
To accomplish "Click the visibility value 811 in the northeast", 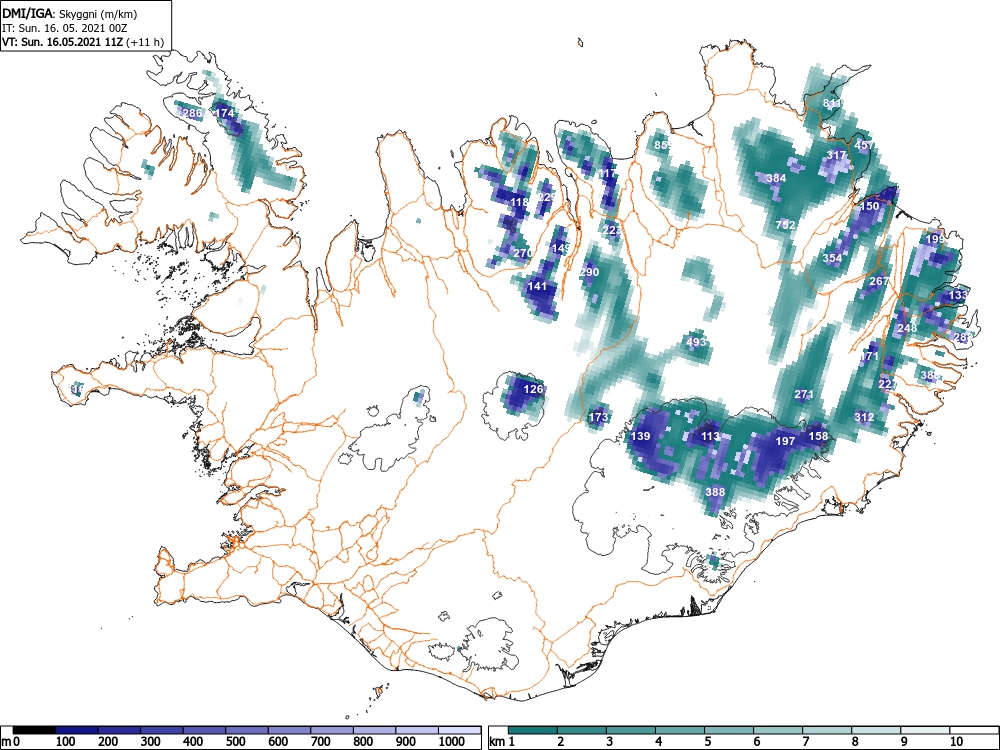I will 832,103.
